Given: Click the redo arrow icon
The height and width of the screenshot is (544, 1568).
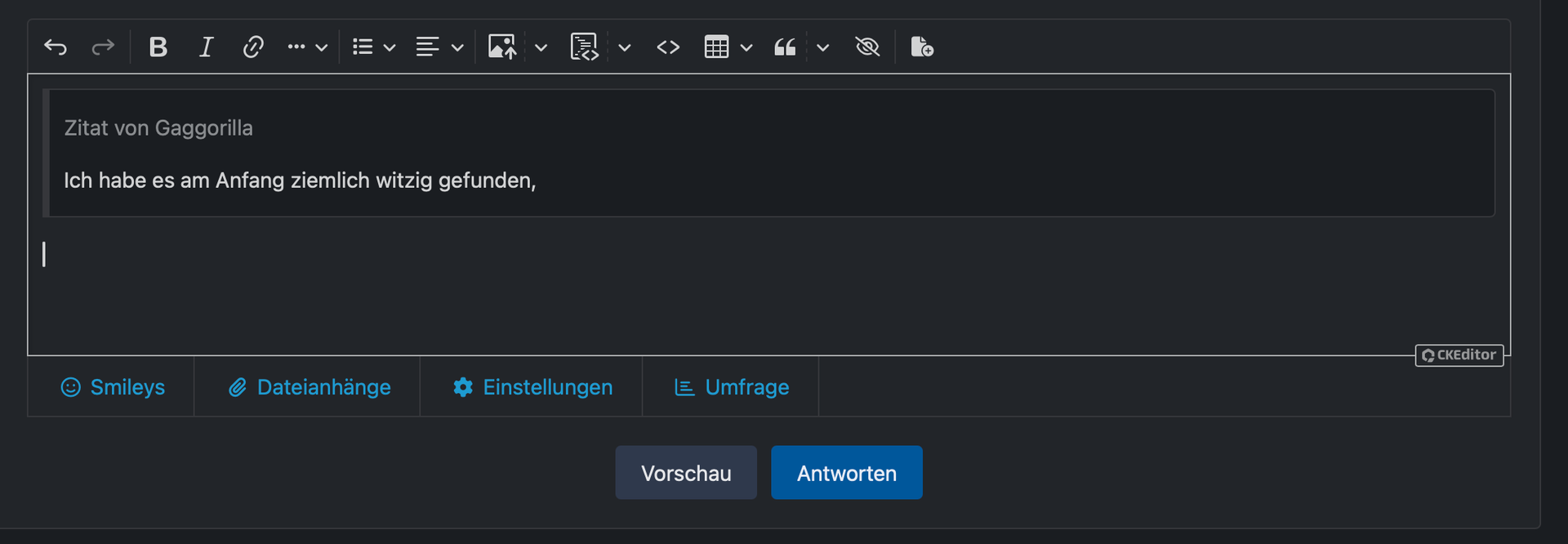Looking at the screenshot, I should point(103,47).
